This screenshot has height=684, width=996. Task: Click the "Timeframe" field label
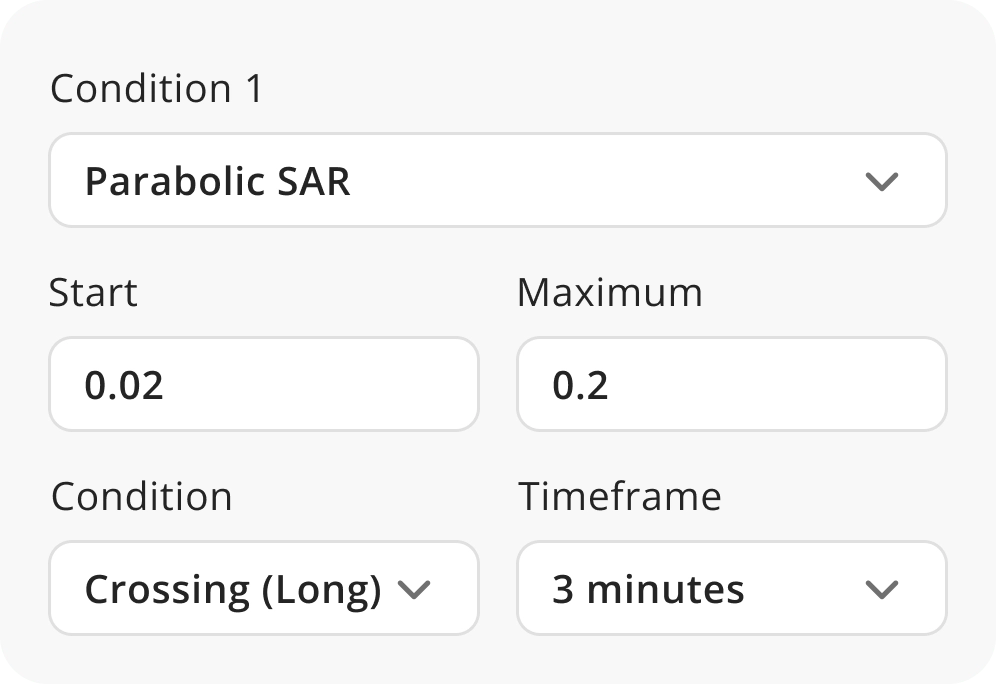(620, 497)
